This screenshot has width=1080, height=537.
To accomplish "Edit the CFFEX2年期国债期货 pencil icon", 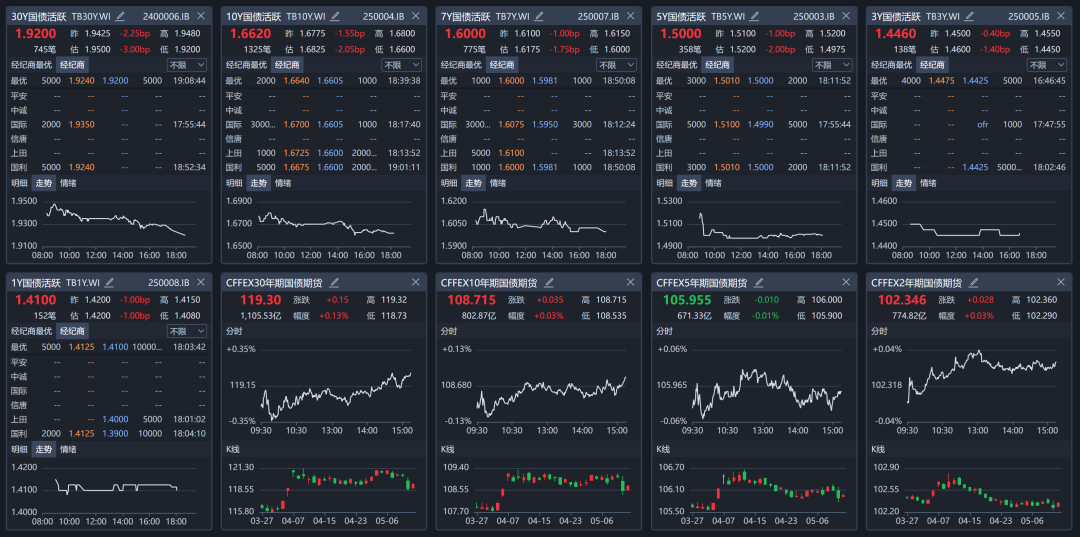I will [974, 282].
